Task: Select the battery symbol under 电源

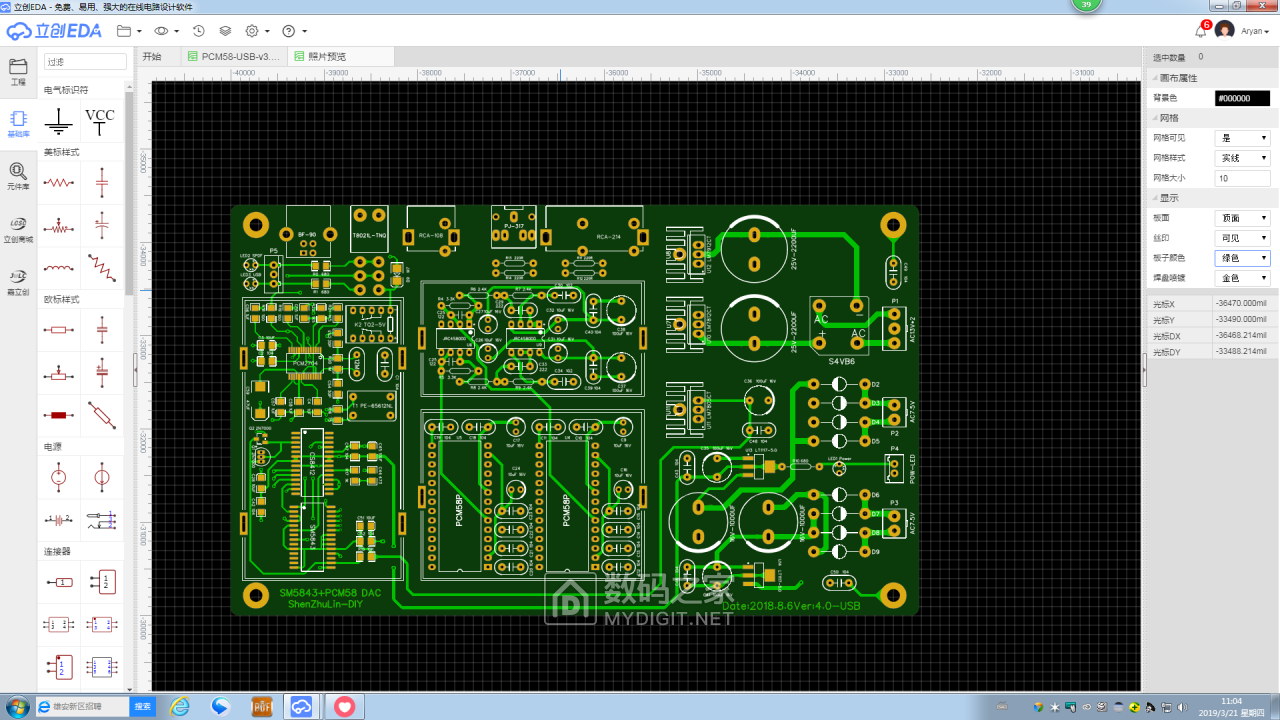Action: [x=60, y=520]
